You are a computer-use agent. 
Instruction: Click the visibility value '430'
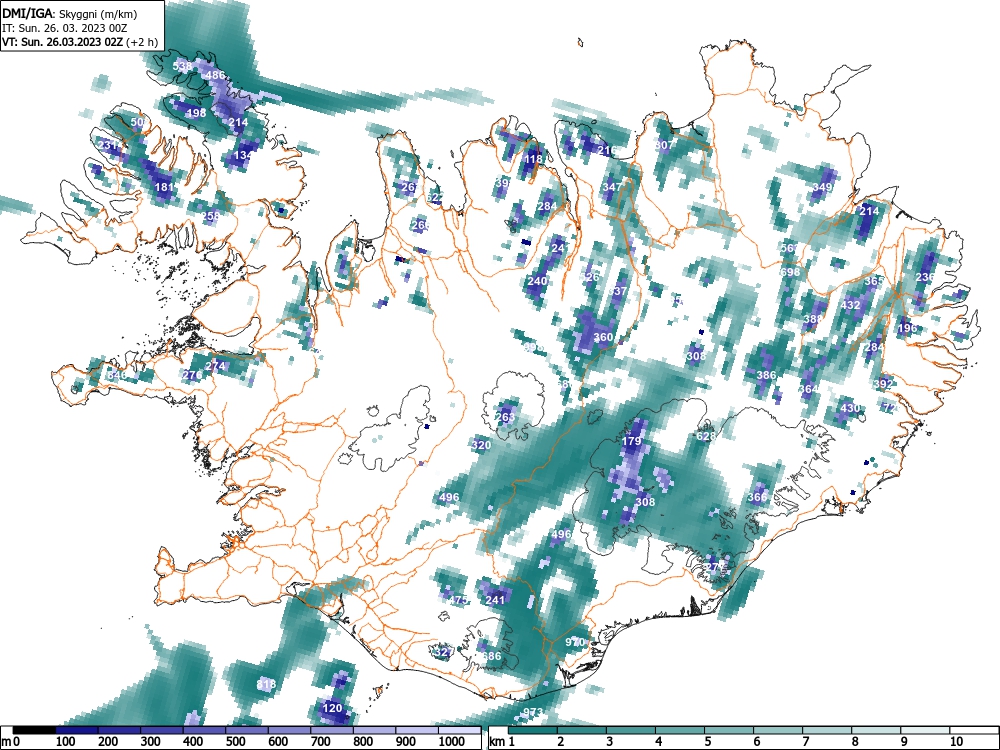click(850, 408)
